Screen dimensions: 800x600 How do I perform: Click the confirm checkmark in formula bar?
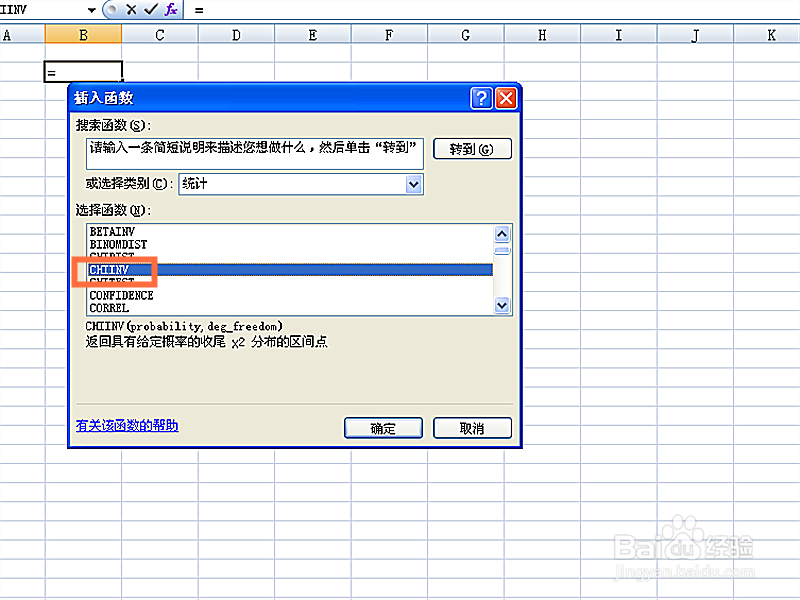coord(151,9)
